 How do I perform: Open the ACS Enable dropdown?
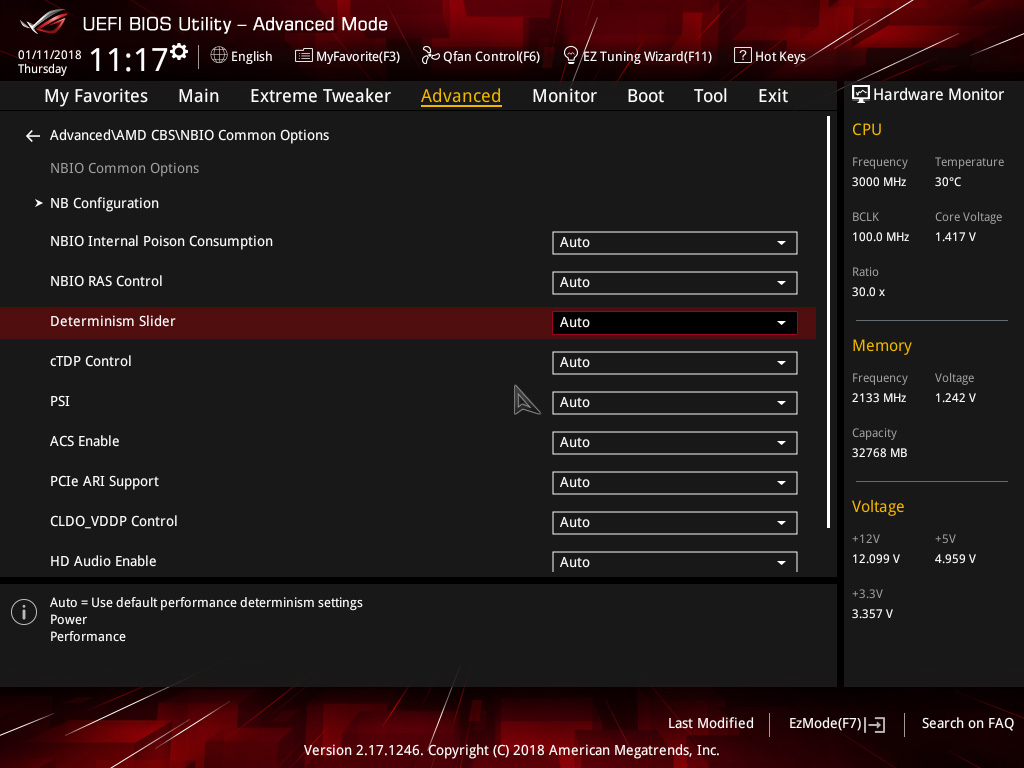point(675,442)
